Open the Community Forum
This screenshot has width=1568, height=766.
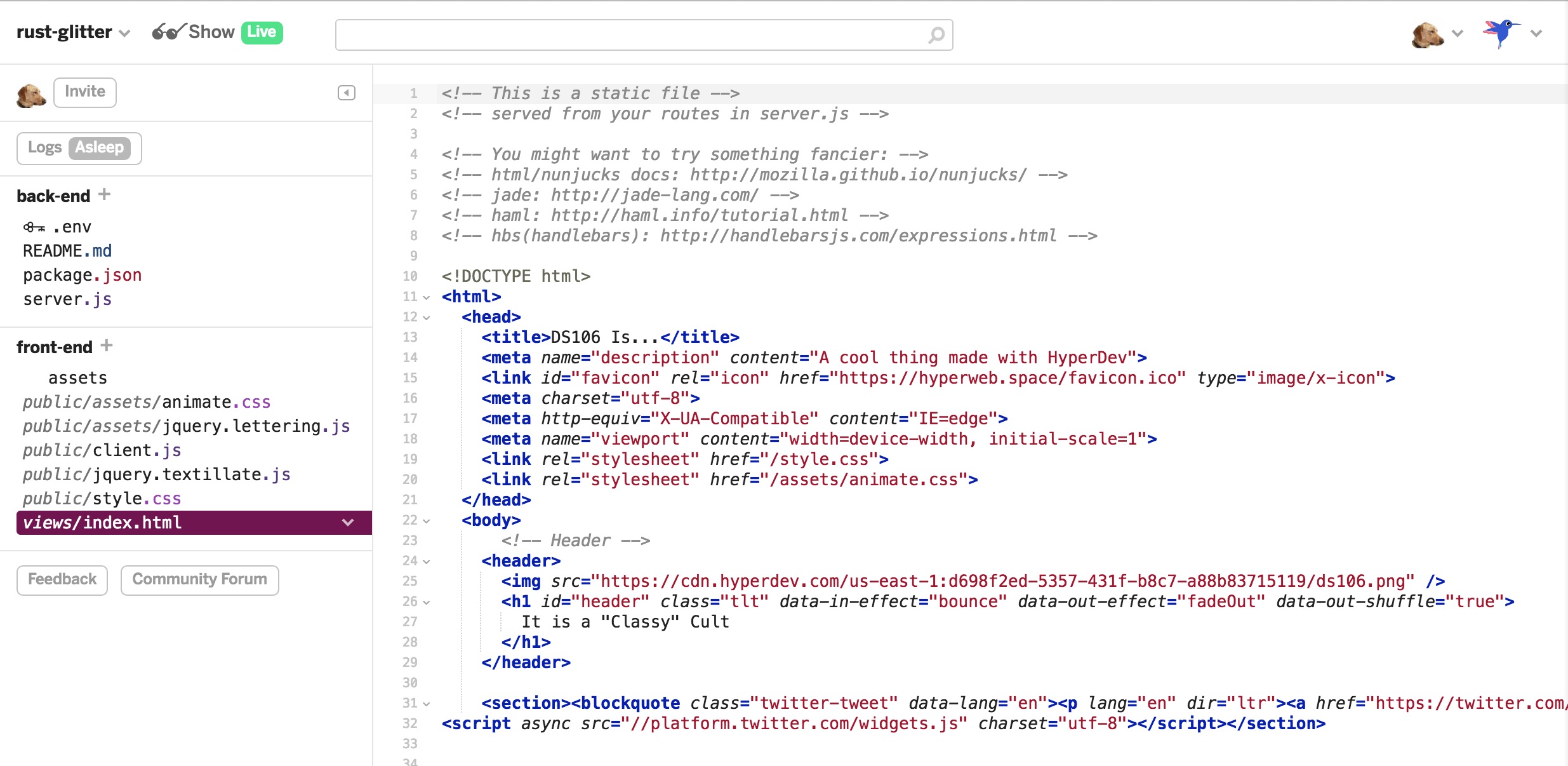coord(199,579)
